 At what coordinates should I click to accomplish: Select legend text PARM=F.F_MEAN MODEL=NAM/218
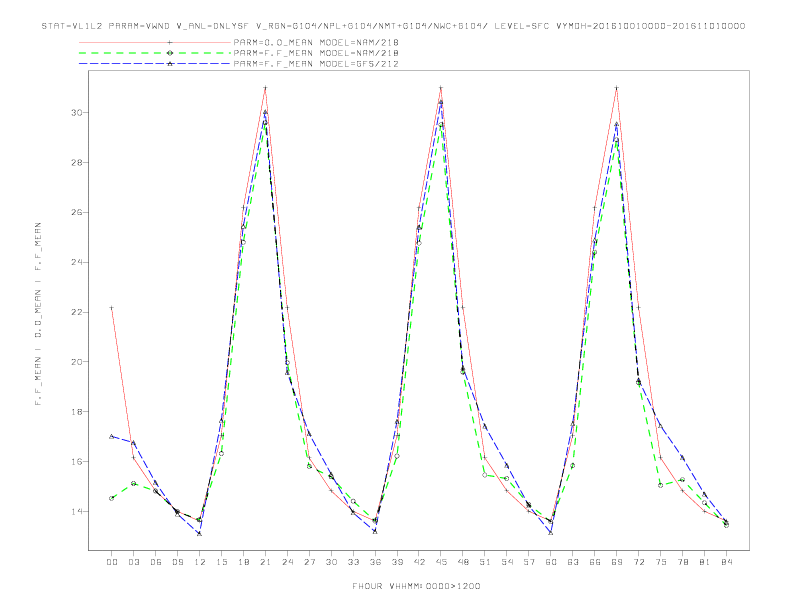(x=316, y=53)
